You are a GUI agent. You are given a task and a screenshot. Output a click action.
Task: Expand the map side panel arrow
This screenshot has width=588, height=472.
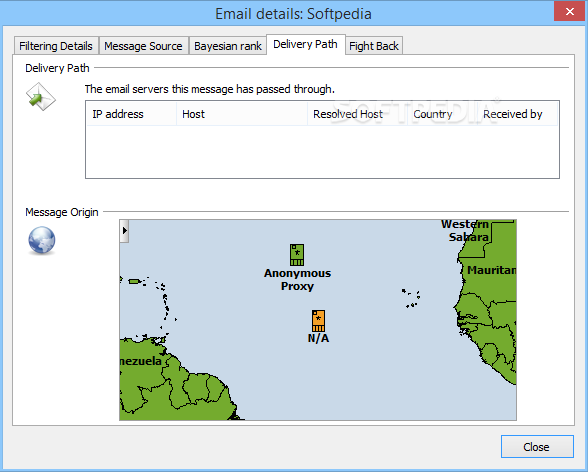pos(124,231)
